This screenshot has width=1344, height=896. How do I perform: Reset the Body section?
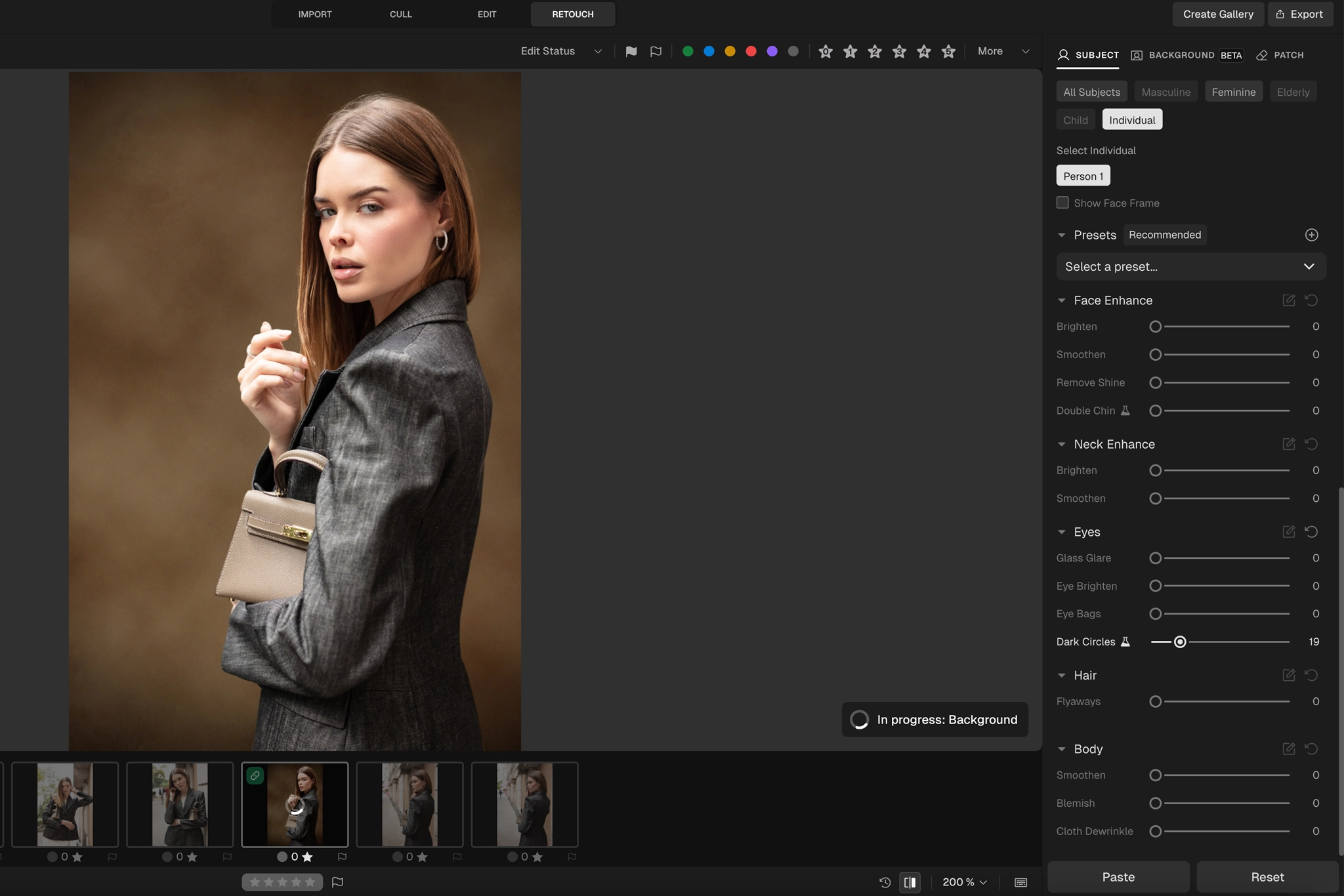[1311, 748]
